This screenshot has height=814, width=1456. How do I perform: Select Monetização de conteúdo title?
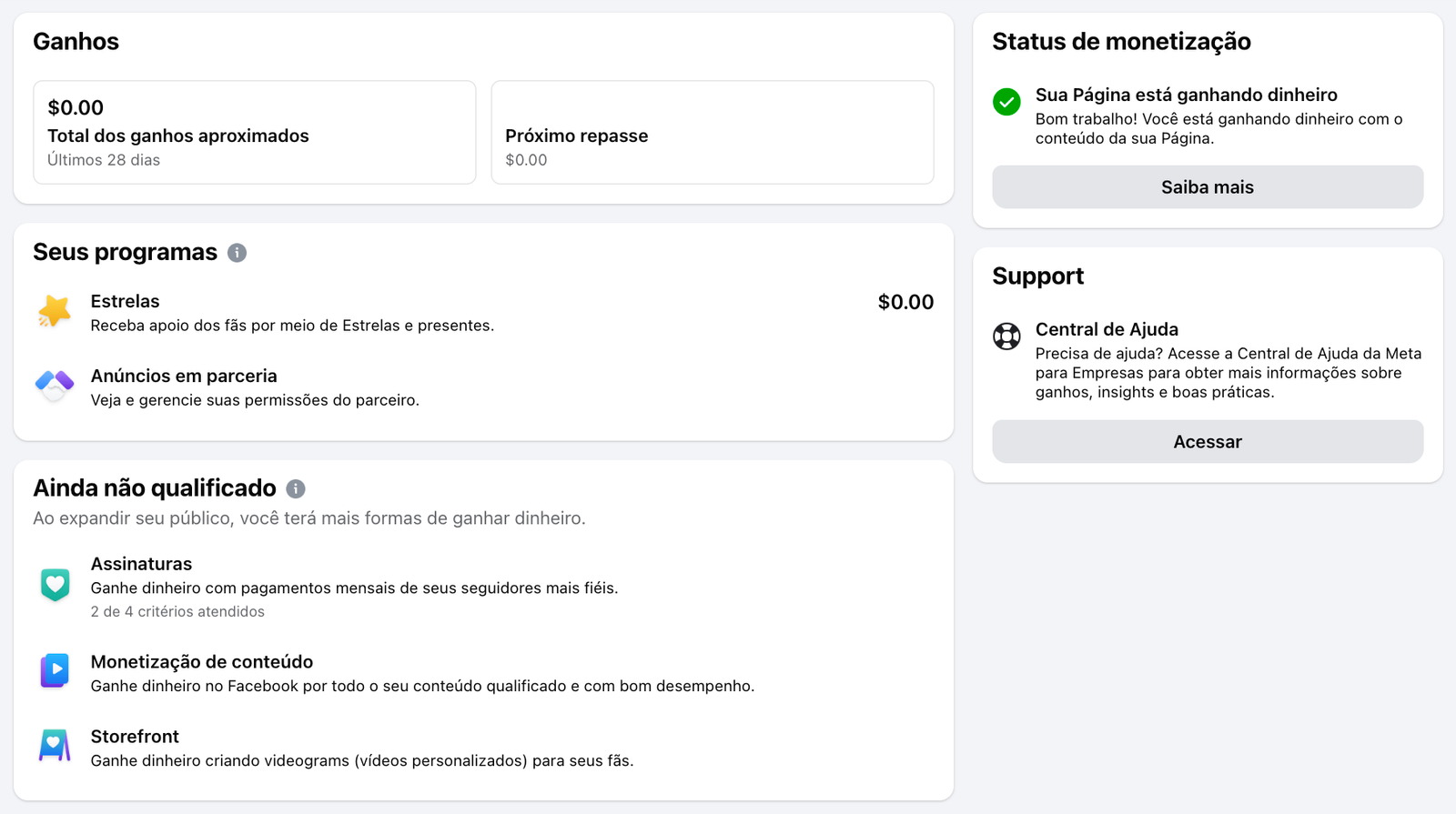click(202, 662)
